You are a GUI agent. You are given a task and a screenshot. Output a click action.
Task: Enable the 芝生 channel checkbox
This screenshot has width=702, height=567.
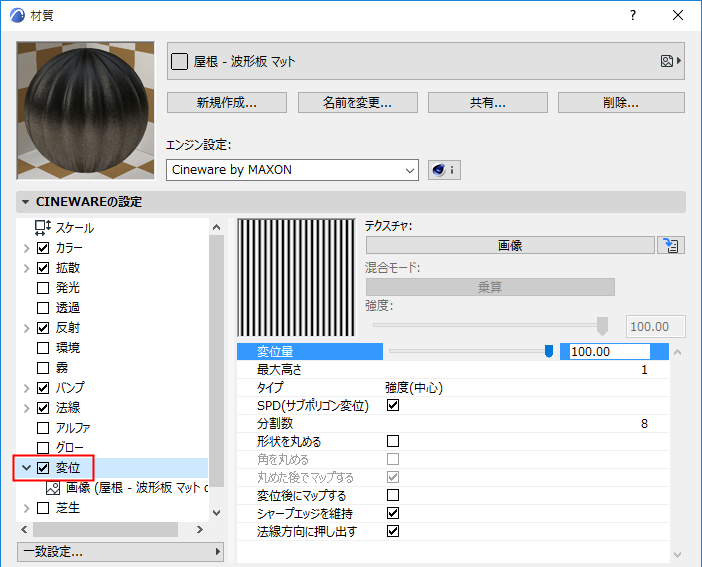pyautogui.click(x=43, y=508)
